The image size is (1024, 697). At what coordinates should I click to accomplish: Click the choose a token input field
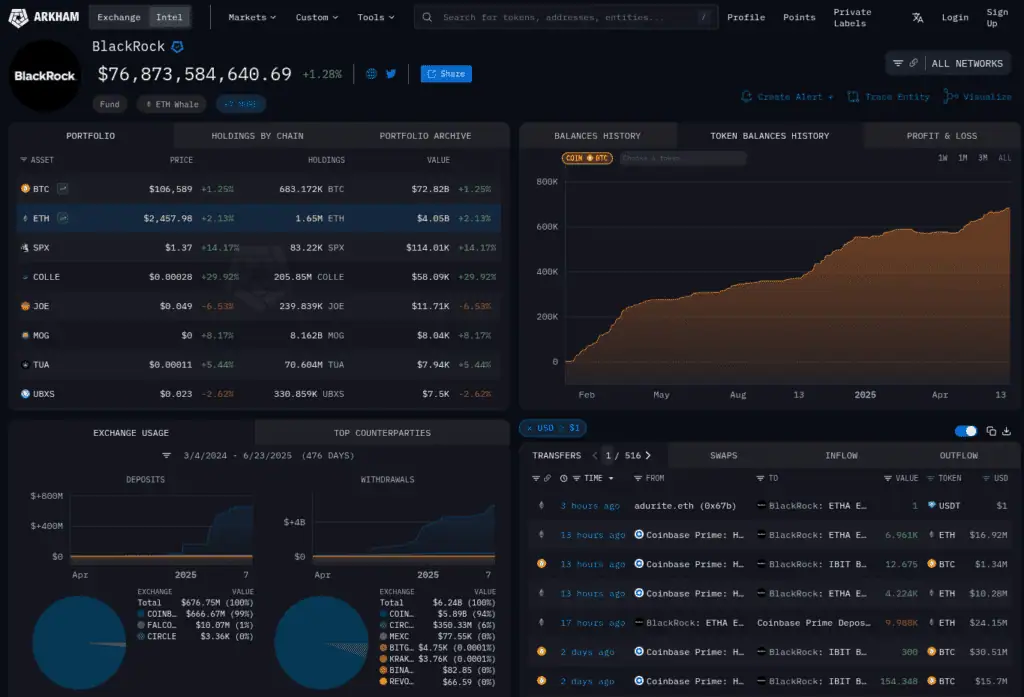[x=682, y=158]
